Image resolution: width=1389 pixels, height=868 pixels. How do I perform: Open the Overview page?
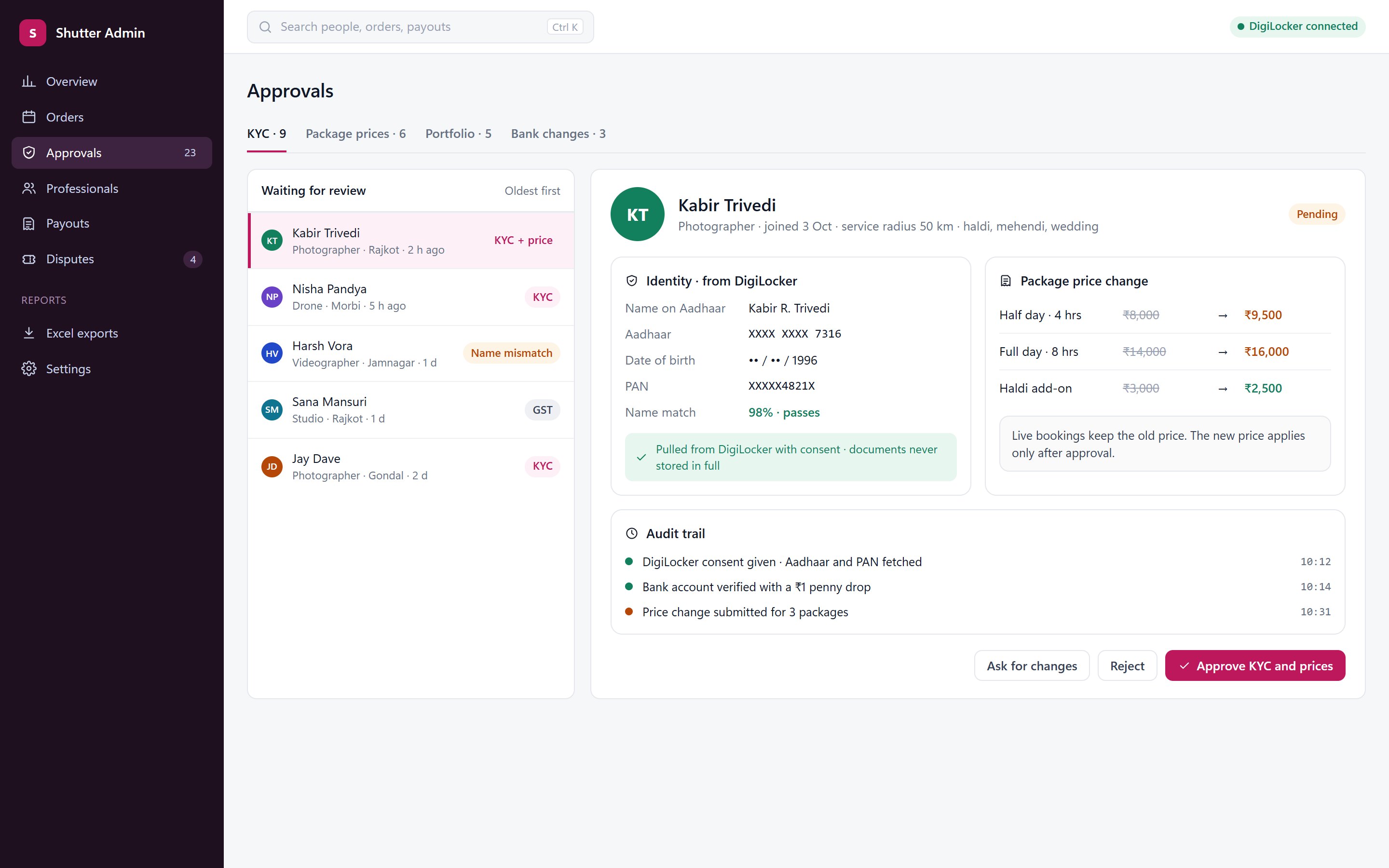coord(112,81)
